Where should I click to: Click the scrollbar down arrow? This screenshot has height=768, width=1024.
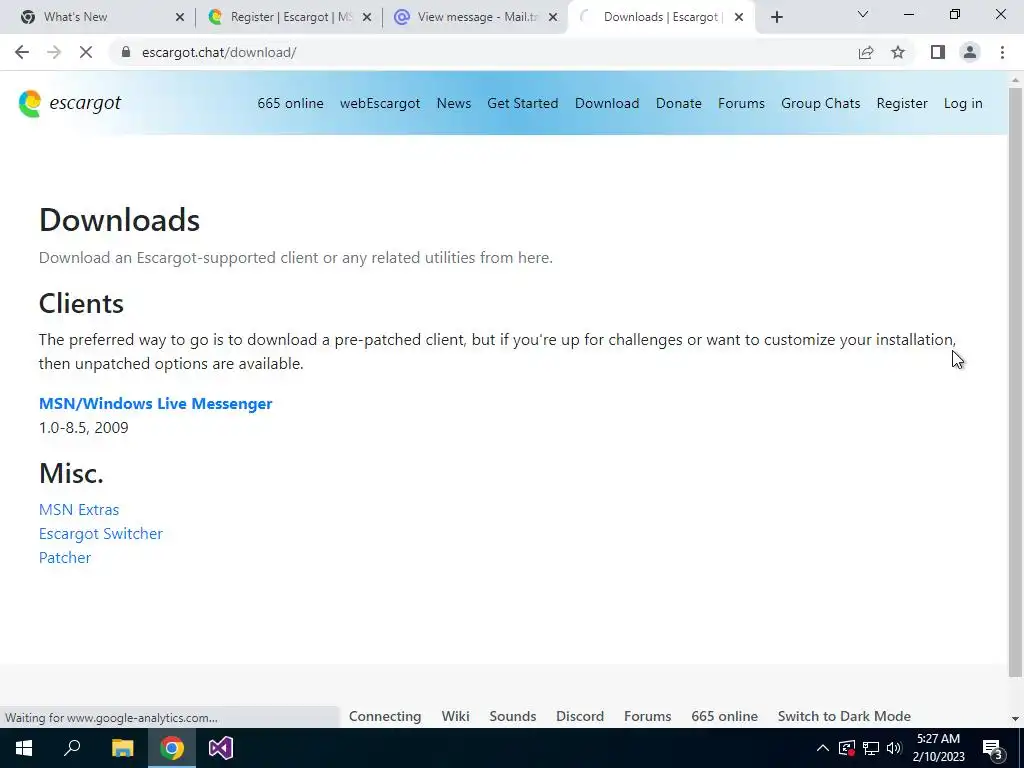[x=1015, y=718]
